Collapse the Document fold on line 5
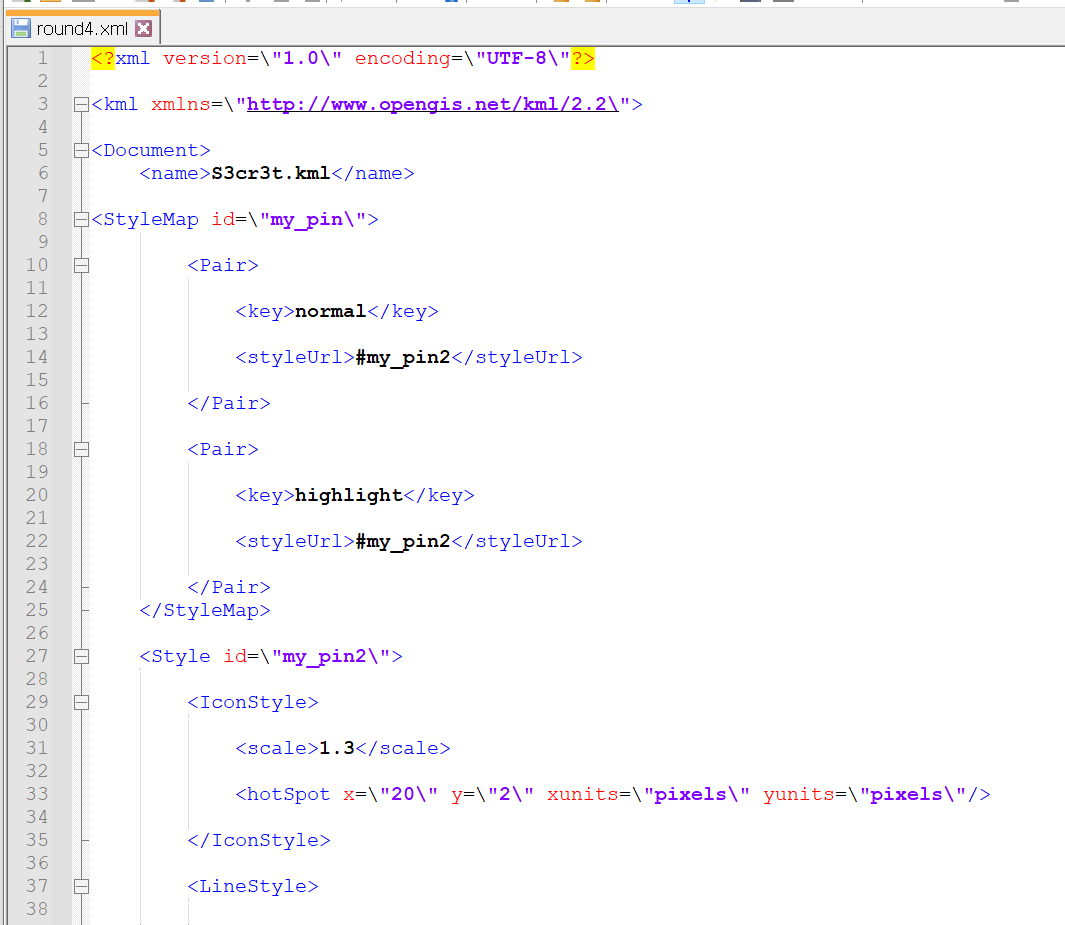The height and width of the screenshot is (925, 1065). tap(81, 151)
